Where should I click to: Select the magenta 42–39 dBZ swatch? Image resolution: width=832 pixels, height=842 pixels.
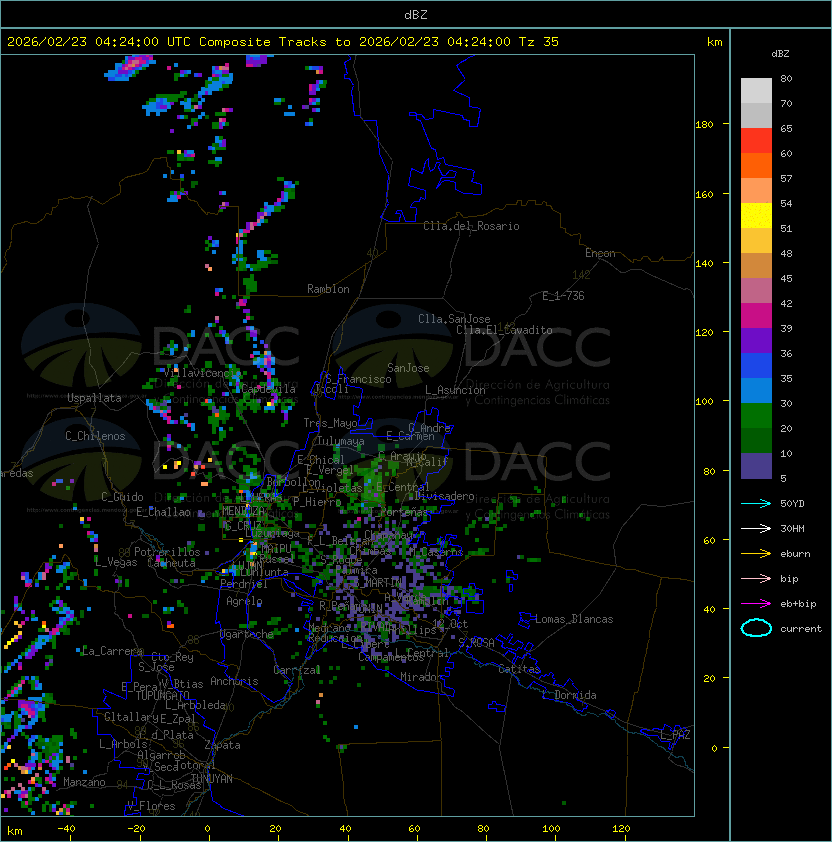pos(756,316)
